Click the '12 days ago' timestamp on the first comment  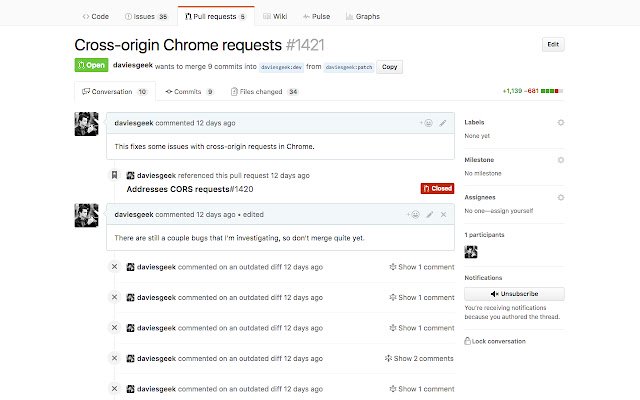(216, 123)
